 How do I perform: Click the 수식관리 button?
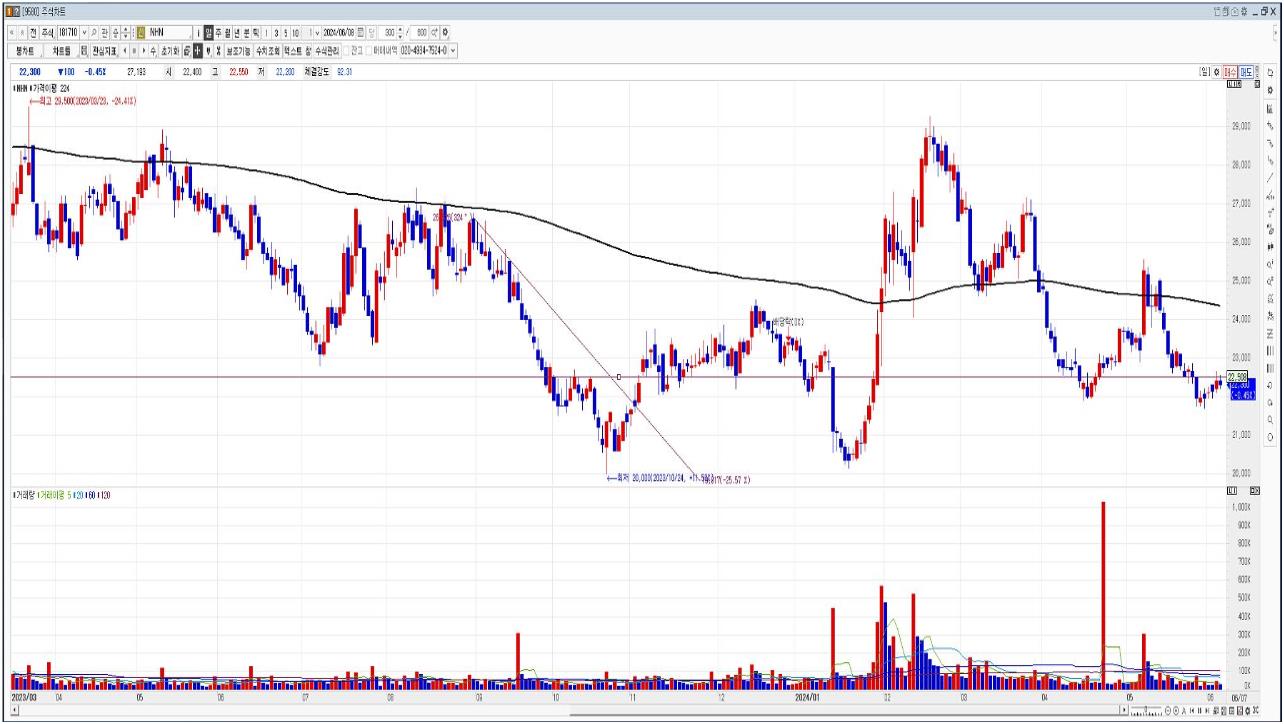click(x=327, y=50)
